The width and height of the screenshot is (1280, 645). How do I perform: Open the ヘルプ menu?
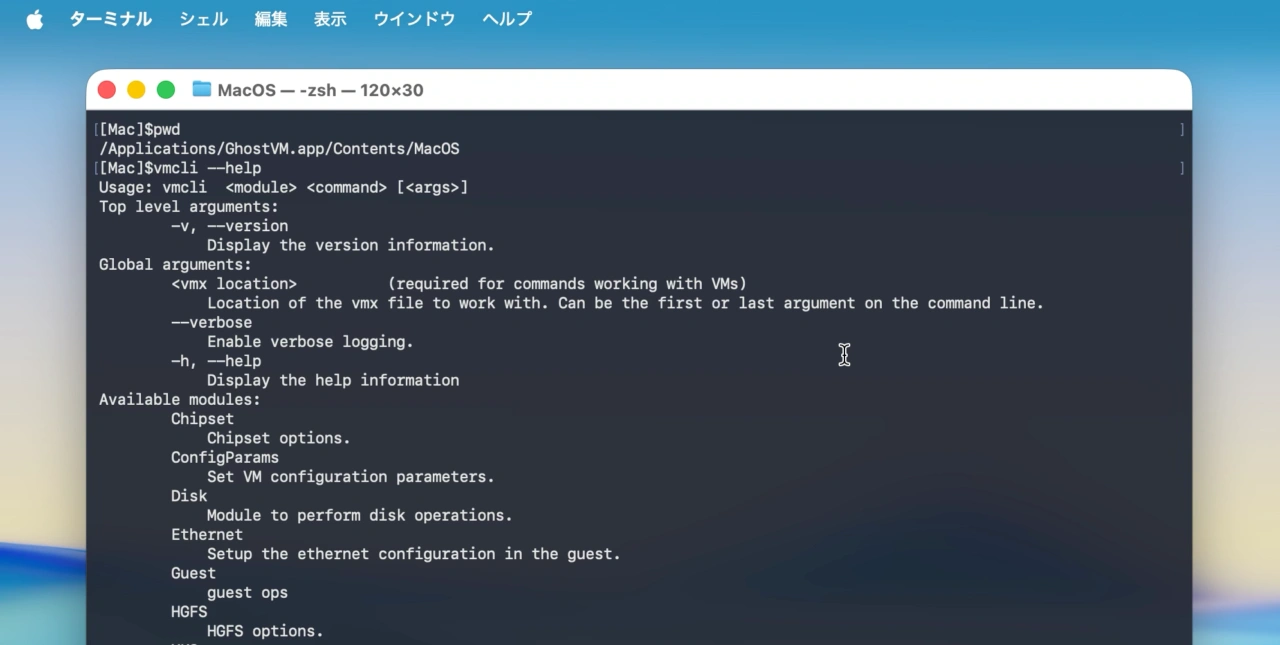(x=507, y=19)
